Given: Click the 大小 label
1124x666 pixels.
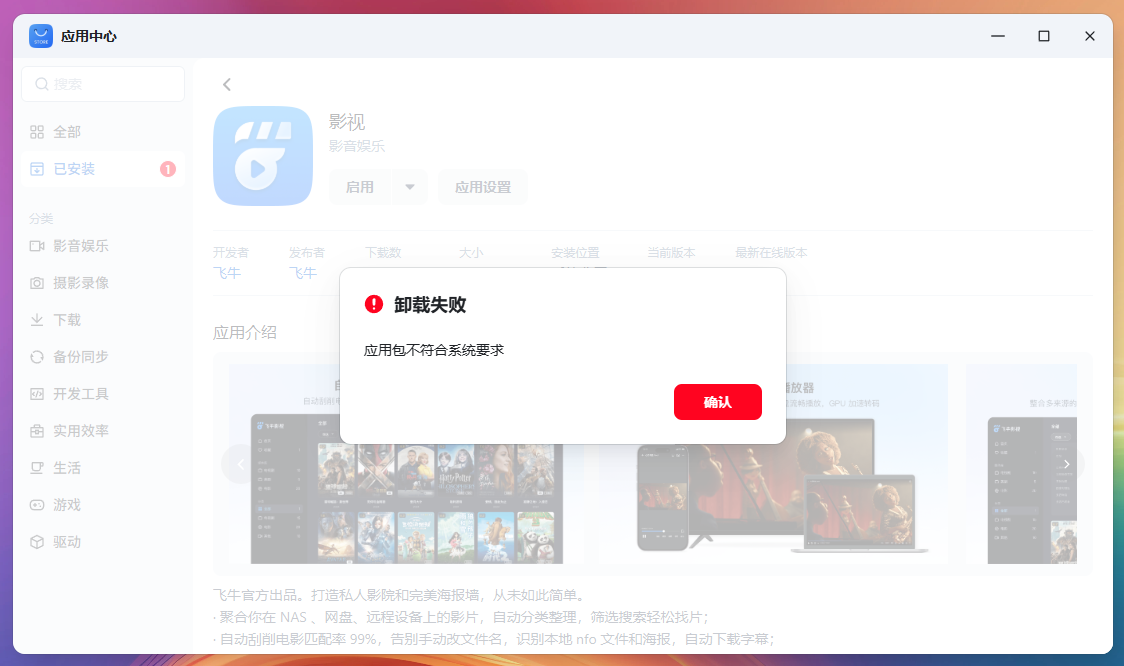Looking at the screenshot, I should (x=471, y=253).
